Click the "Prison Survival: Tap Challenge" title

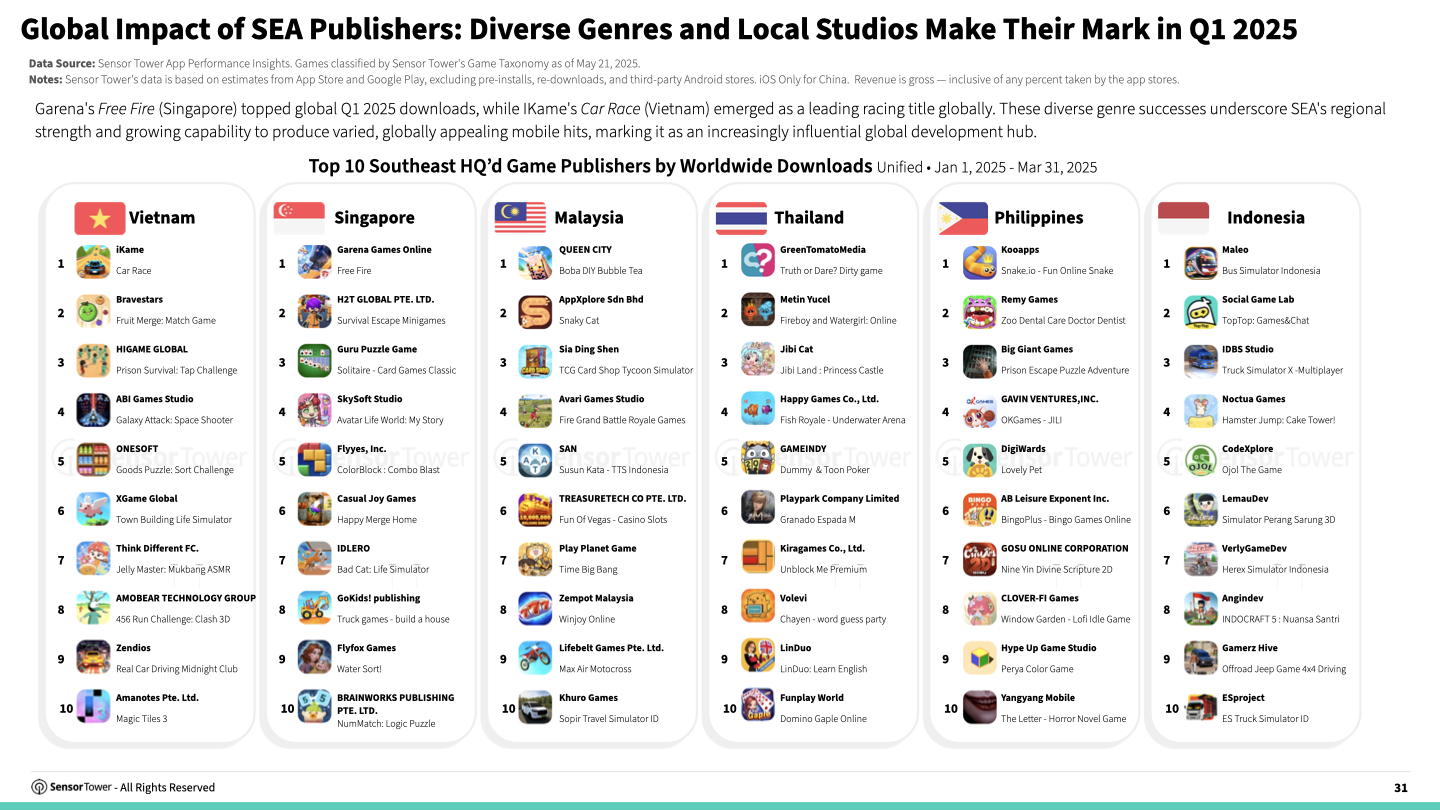pos(177,370)
